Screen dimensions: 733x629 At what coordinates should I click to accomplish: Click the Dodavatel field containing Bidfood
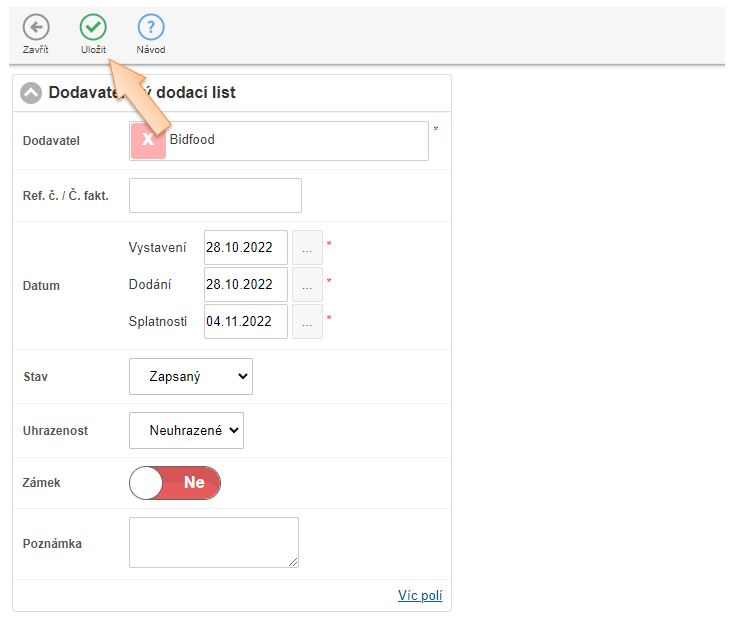(295, 141)
